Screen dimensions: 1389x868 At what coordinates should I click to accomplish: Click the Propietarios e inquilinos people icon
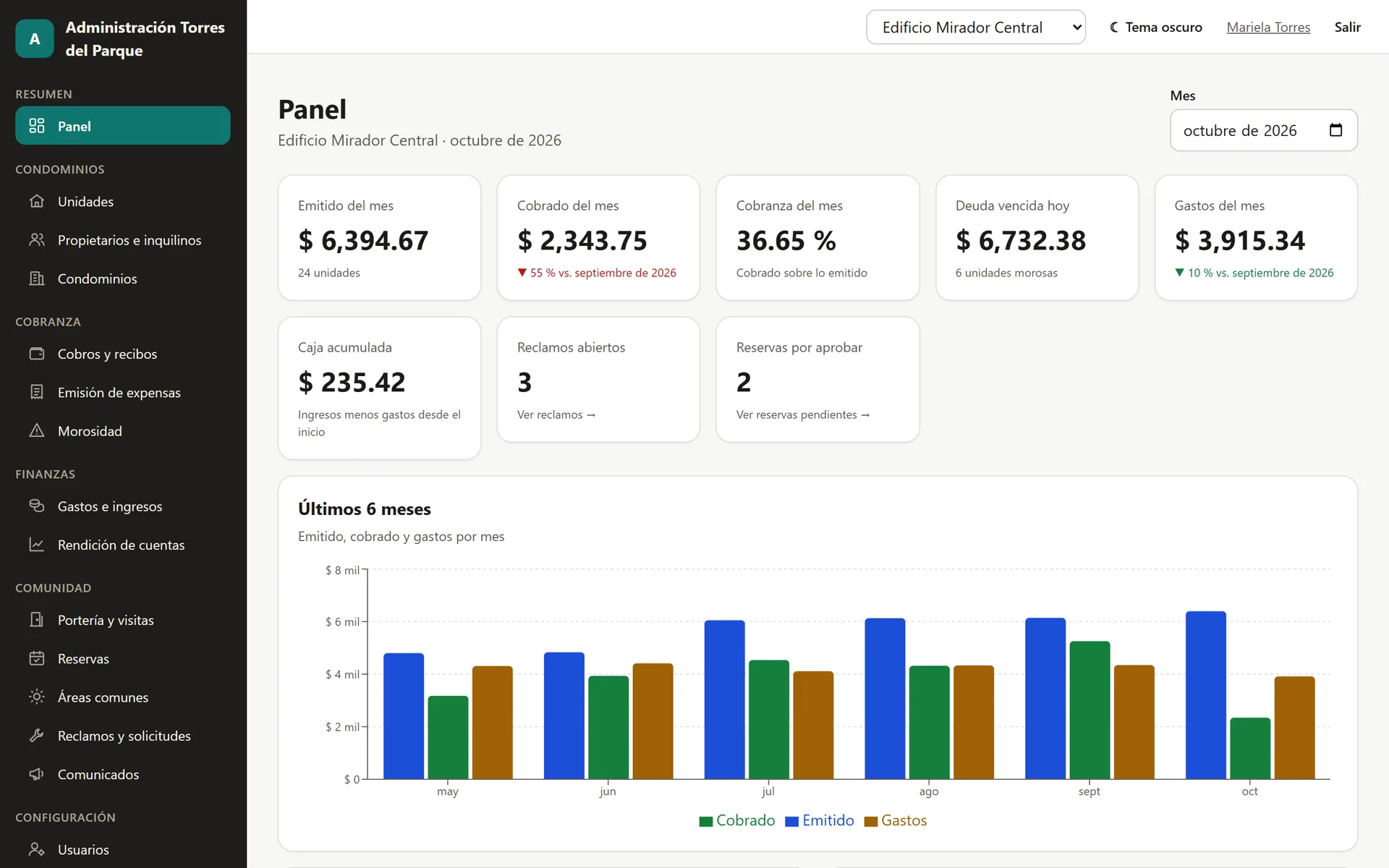[x=37, y=239]
